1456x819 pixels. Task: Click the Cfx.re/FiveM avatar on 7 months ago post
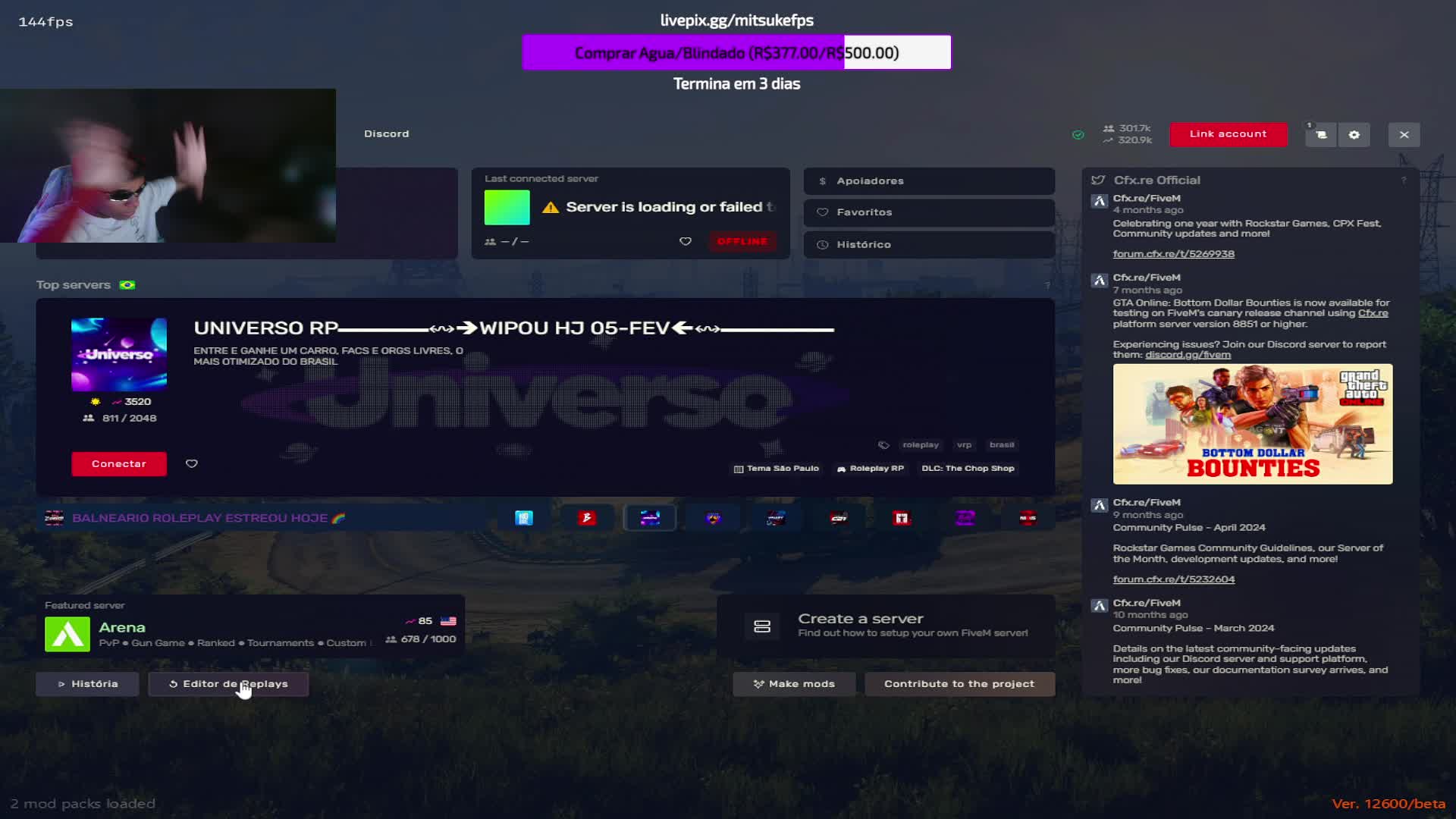(1100, 281)
